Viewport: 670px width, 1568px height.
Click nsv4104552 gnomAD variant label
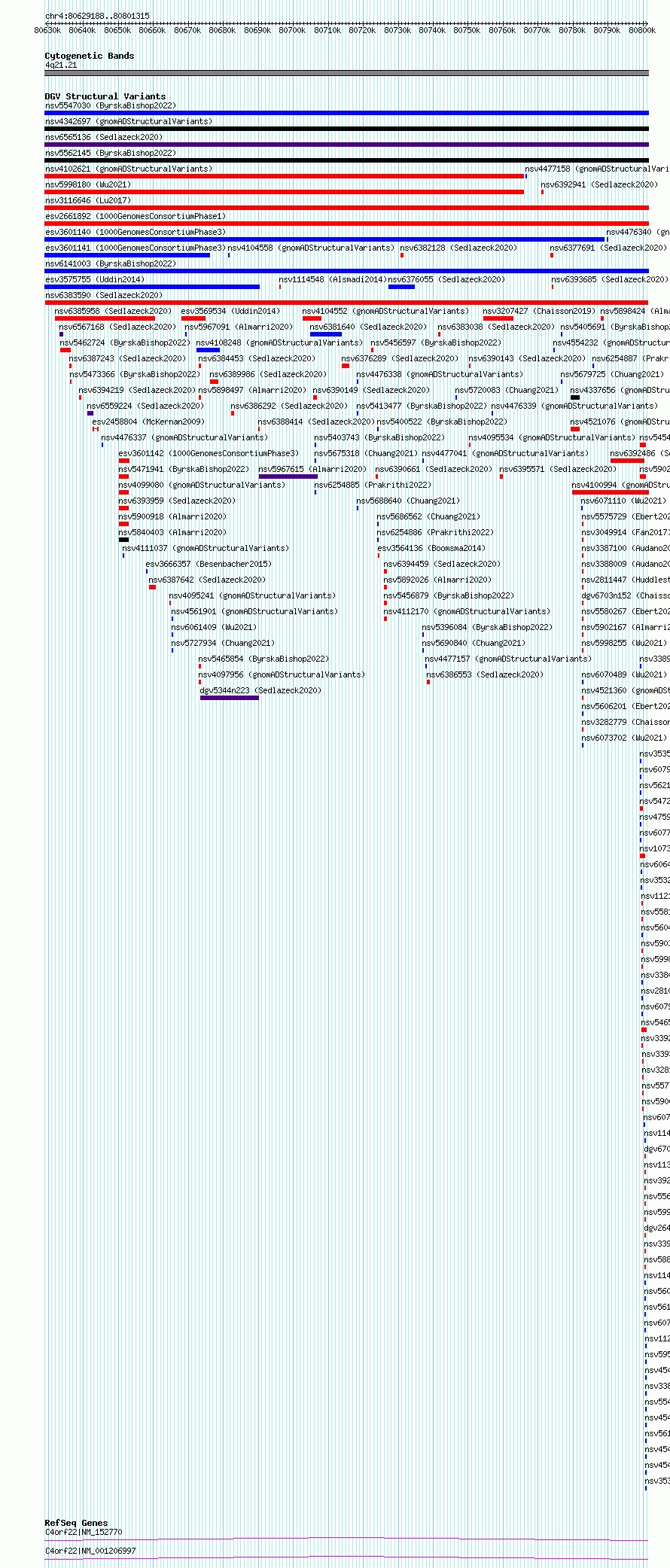pos(385,311)
